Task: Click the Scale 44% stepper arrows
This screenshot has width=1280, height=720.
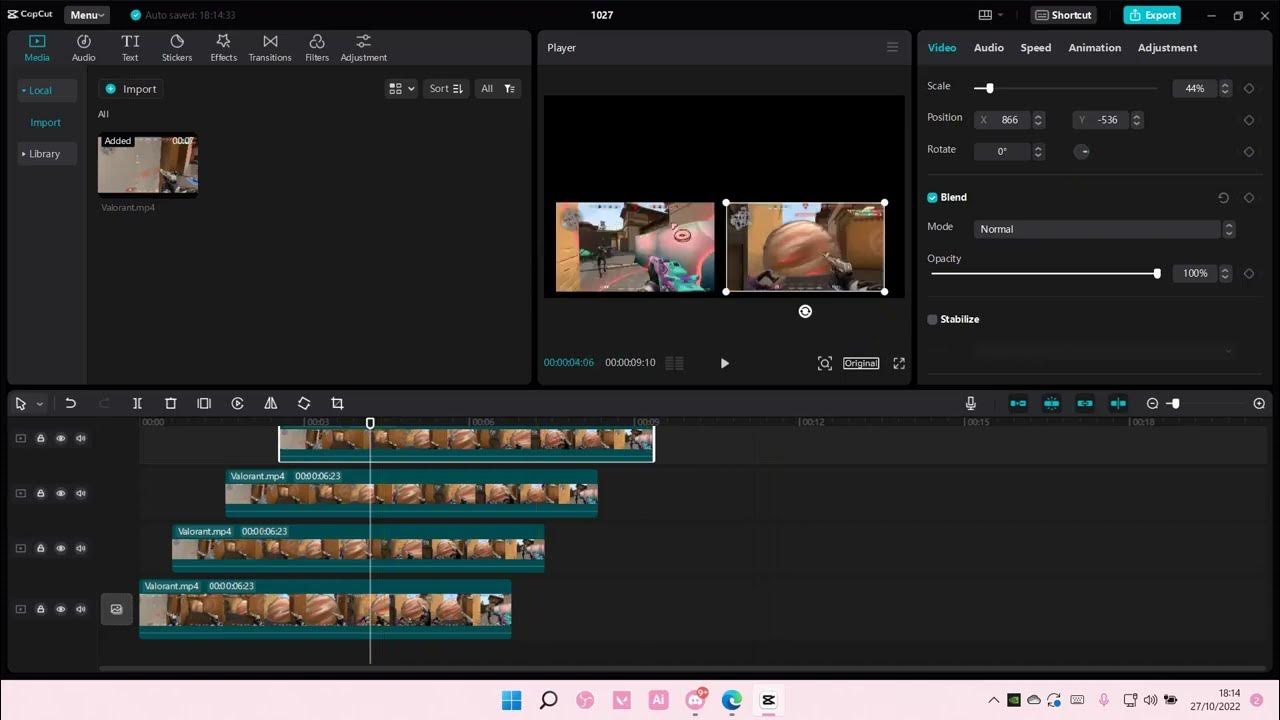Action: pyautogui.click(x=1226, y=88)
